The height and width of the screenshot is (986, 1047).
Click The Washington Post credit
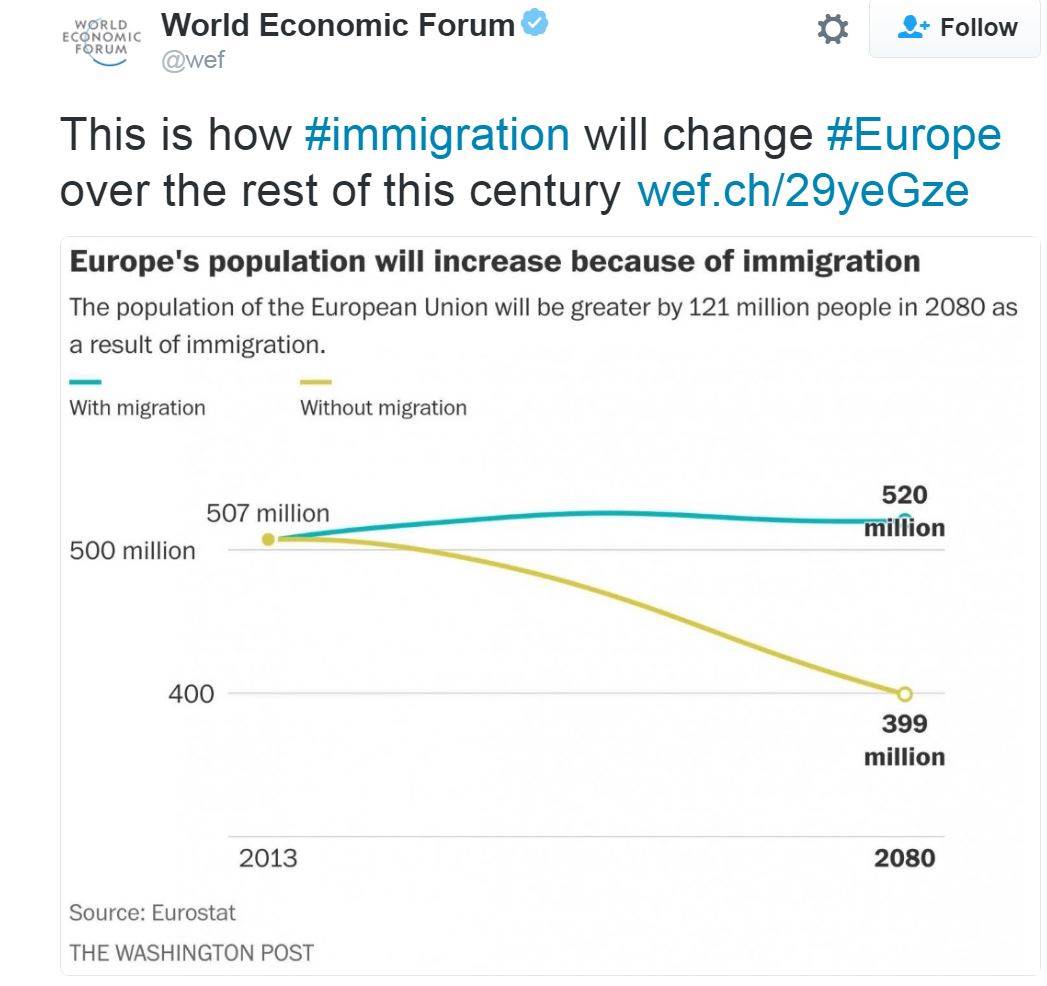coord(191,952)
